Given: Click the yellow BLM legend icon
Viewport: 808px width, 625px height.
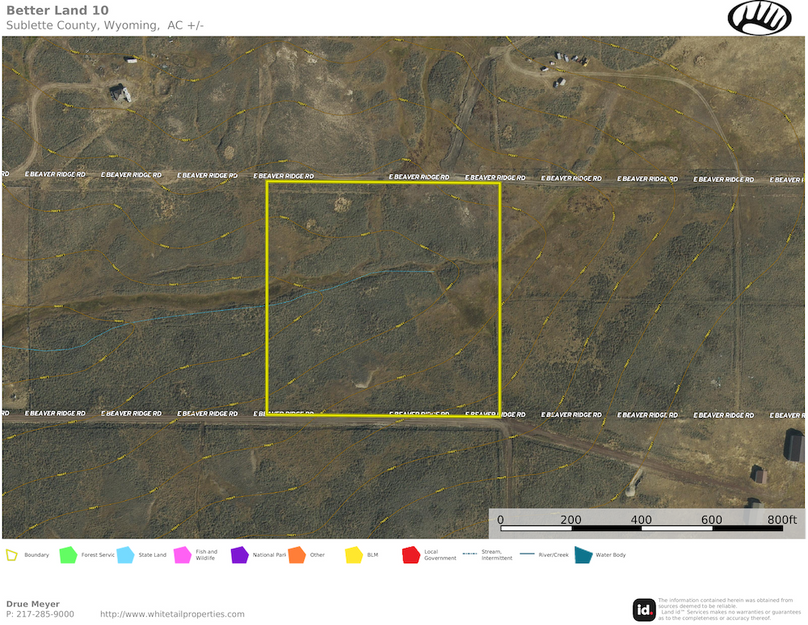Looking at the screenshot, I should pyautogui.click(x=353, y=554).
